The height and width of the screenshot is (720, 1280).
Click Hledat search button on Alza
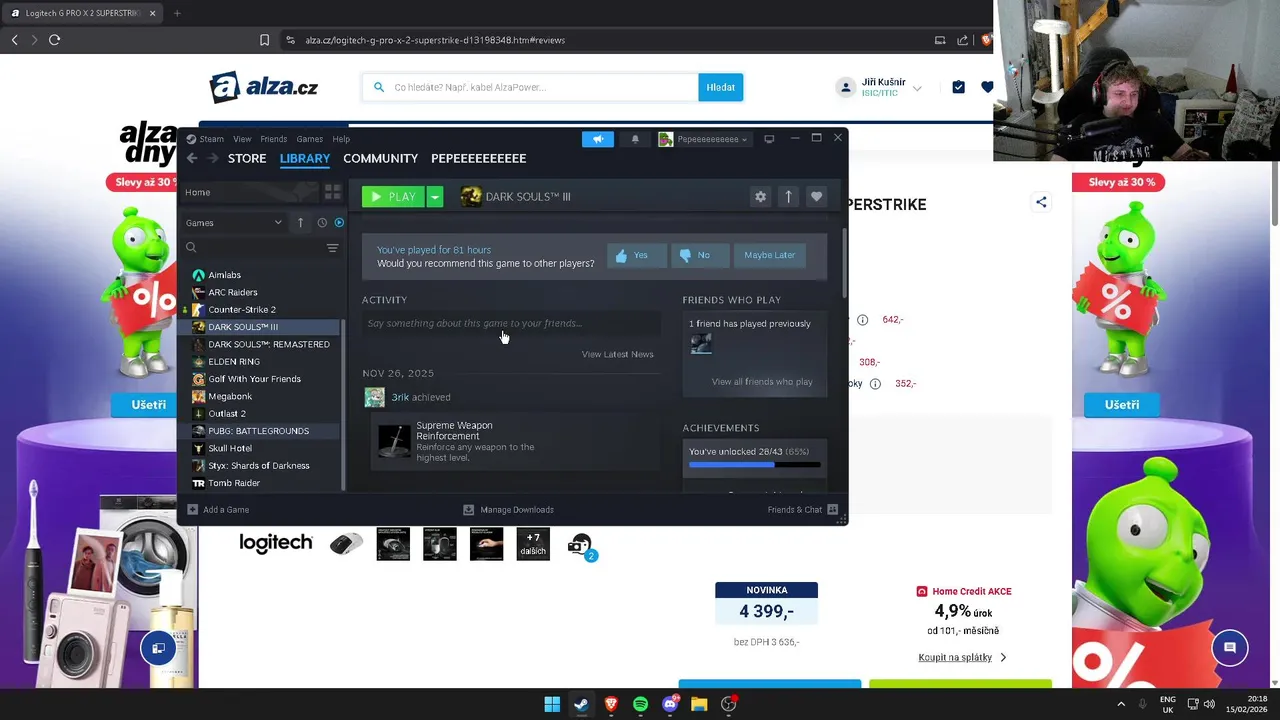coord(720,87)
